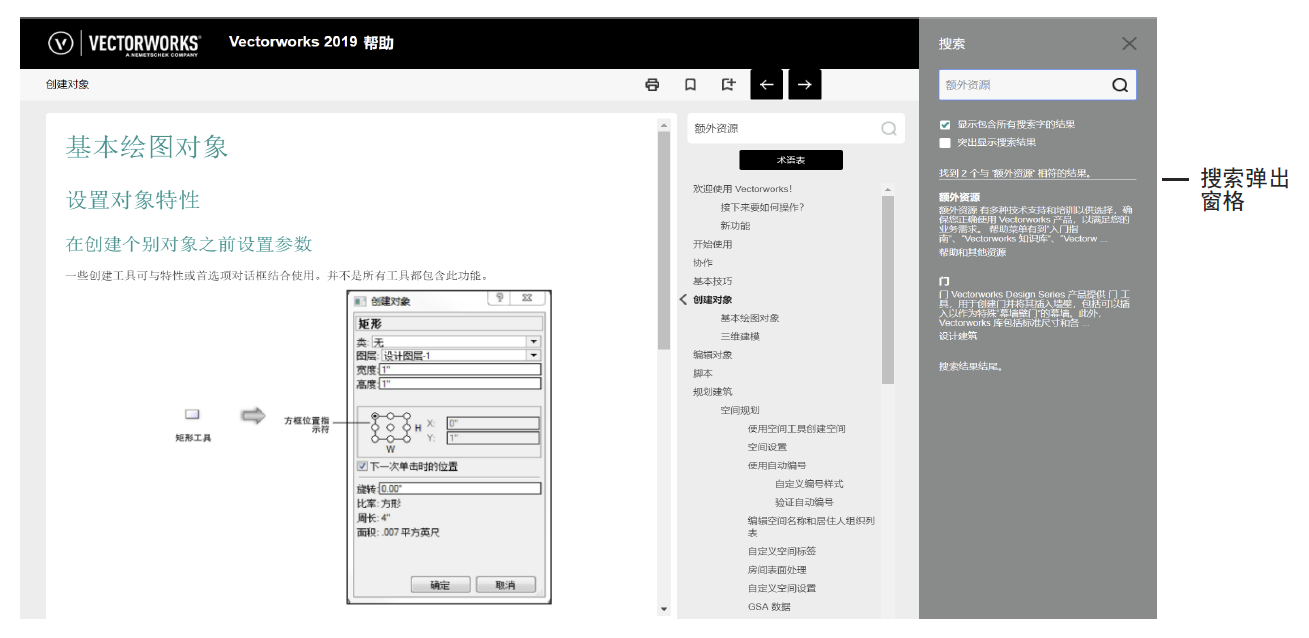
Task: Click the add bookmark icon
Action: click(729, 85)
